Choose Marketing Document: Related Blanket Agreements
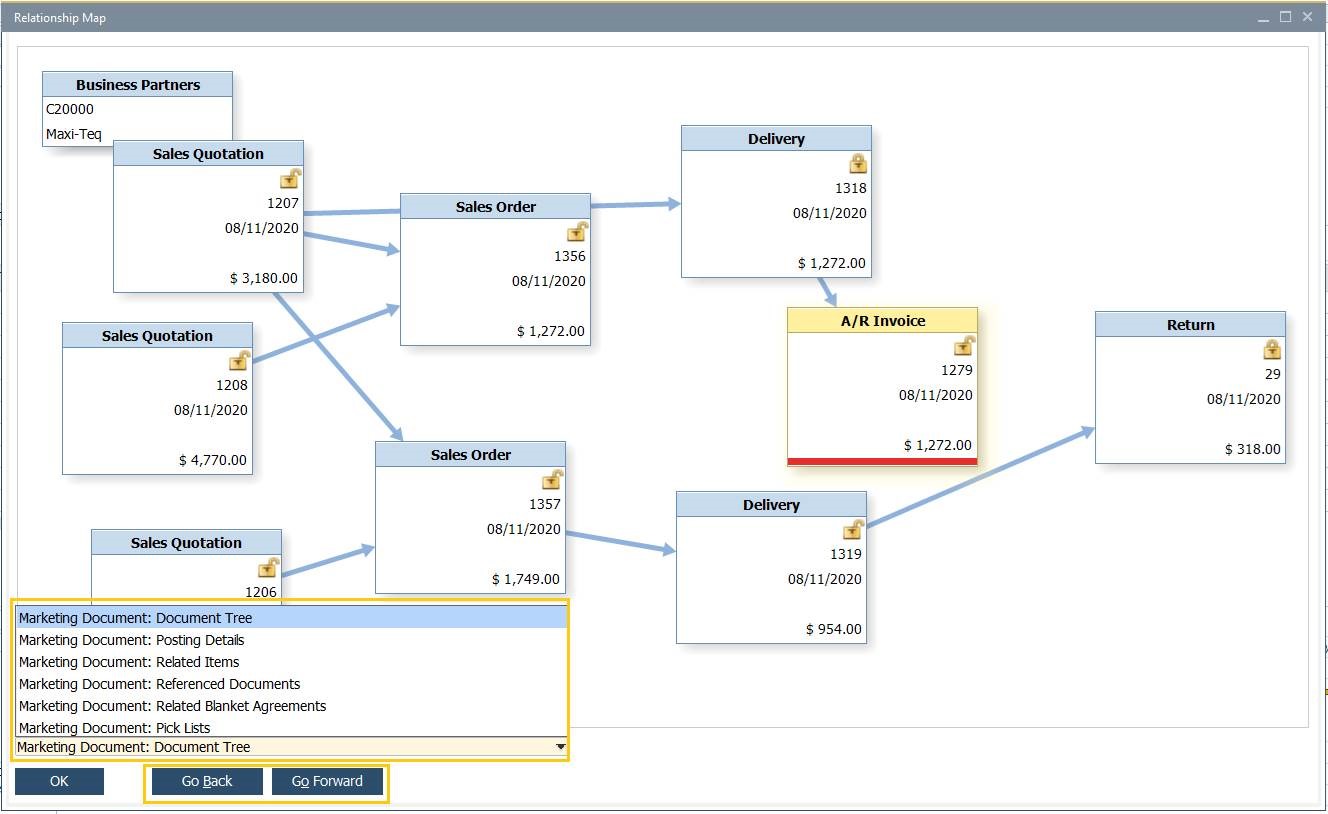Viewport: 1328px width, 814px height. point(172,706)
